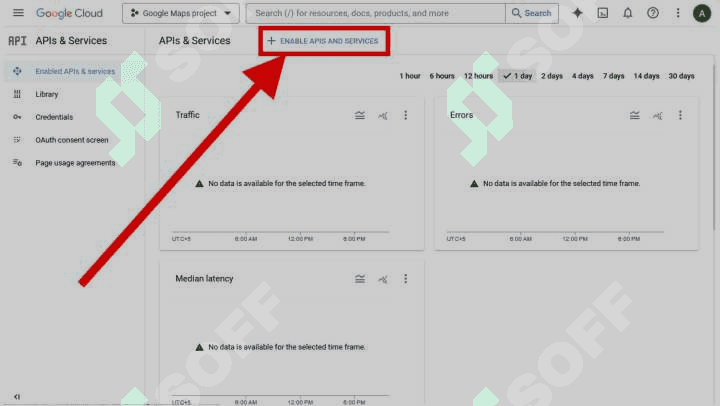
Task: Select the 6 hours time range
Action: click(442, 76)
